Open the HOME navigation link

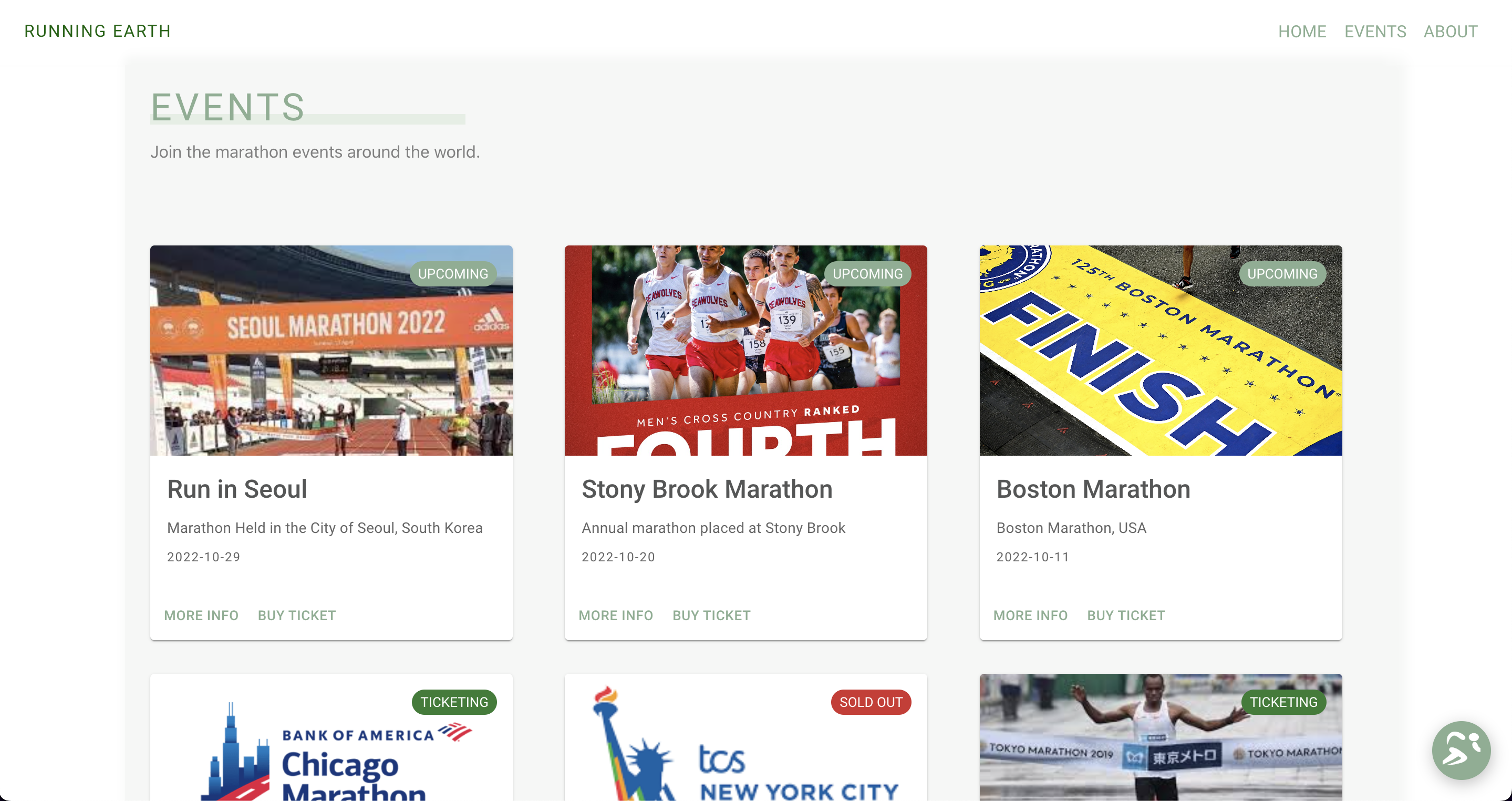coord(1302,32)
